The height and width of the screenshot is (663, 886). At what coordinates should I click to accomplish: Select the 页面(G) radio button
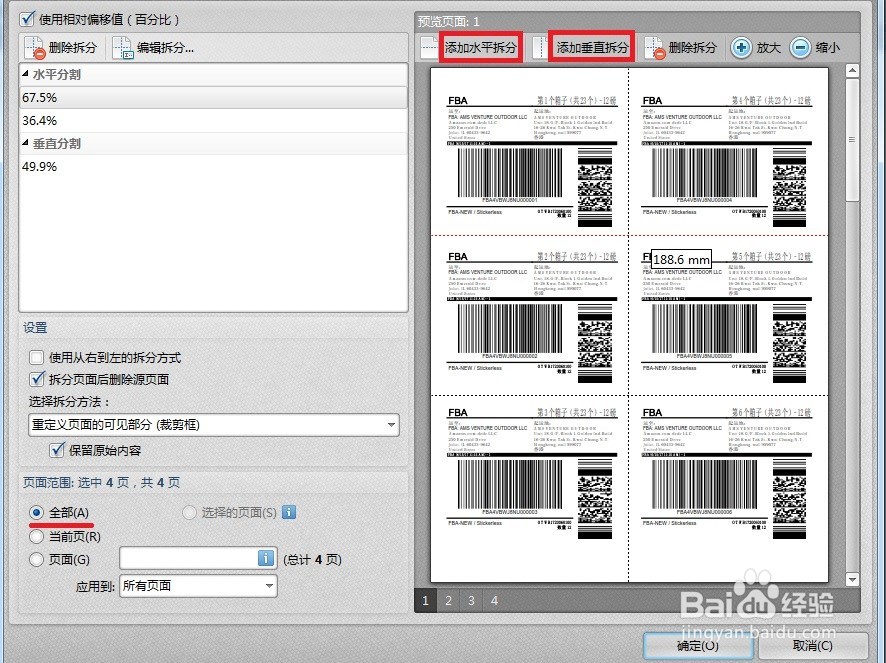[x=36, y=560]
